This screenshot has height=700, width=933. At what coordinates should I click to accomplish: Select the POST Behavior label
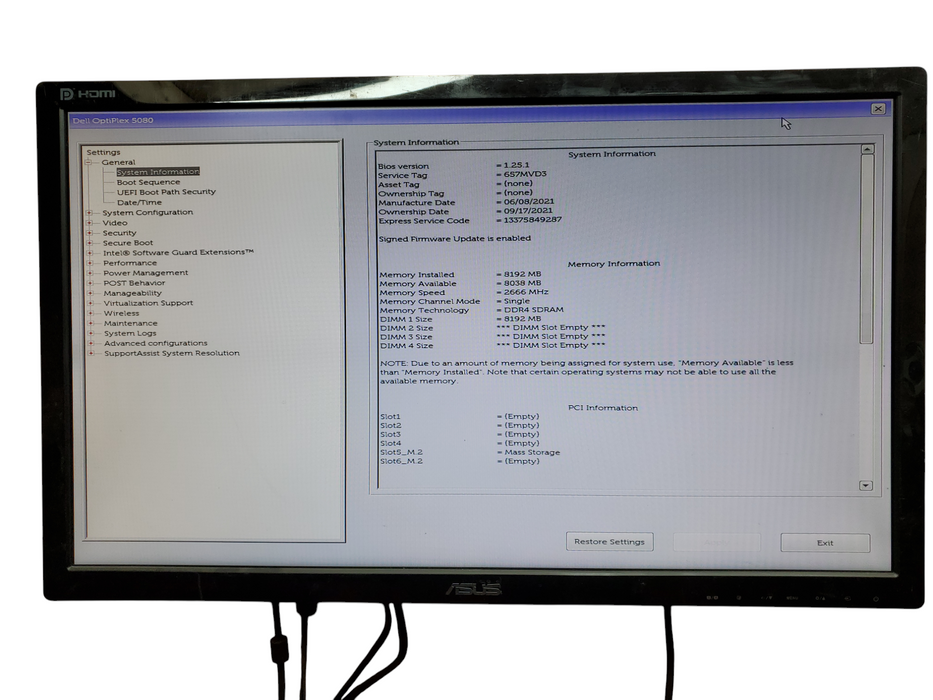click(134, 283)
